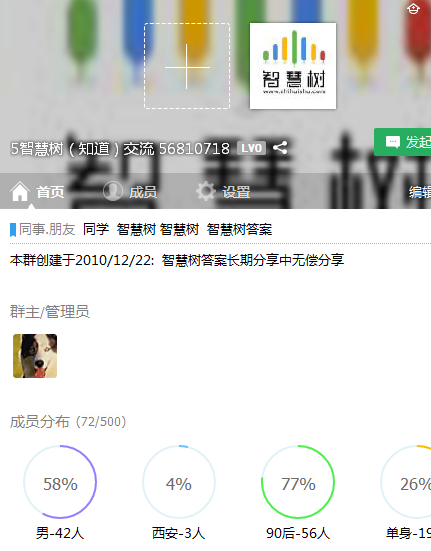Click the 智慧树 group logo thumbnail
The width and height of the screenshot is (431, 551).
click(x=293, y=66)
